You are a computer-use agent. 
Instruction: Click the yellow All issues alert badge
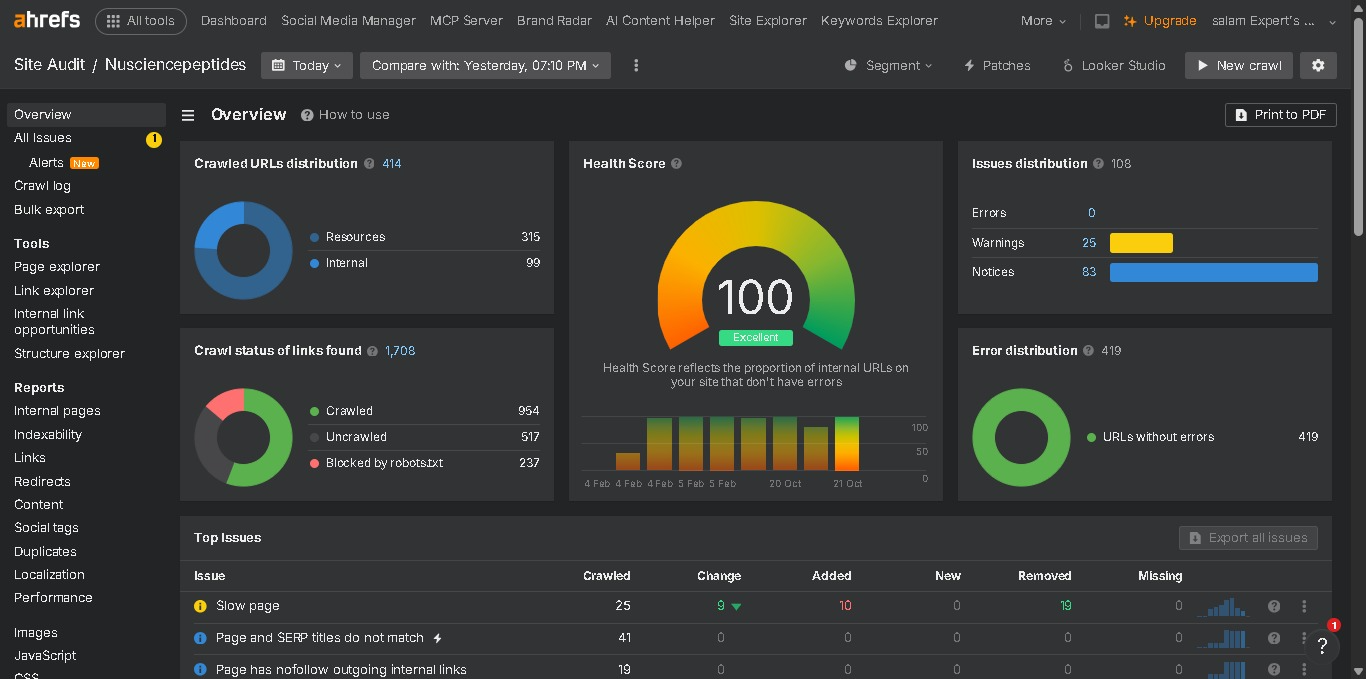coord(153,139)
